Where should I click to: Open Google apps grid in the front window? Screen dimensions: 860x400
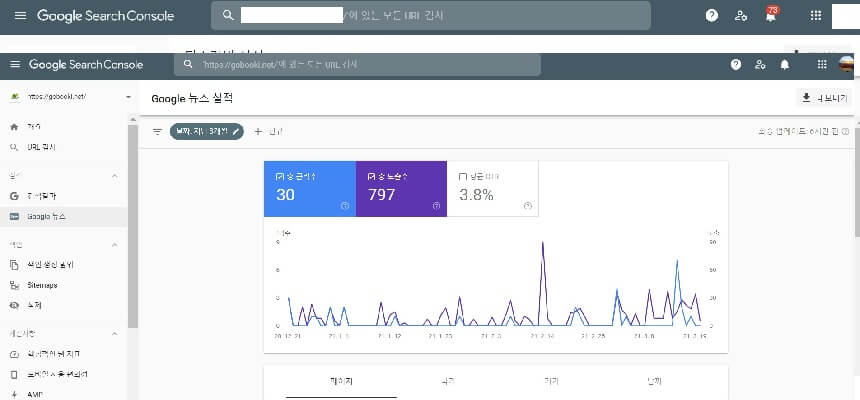click(x=822, y=64)
